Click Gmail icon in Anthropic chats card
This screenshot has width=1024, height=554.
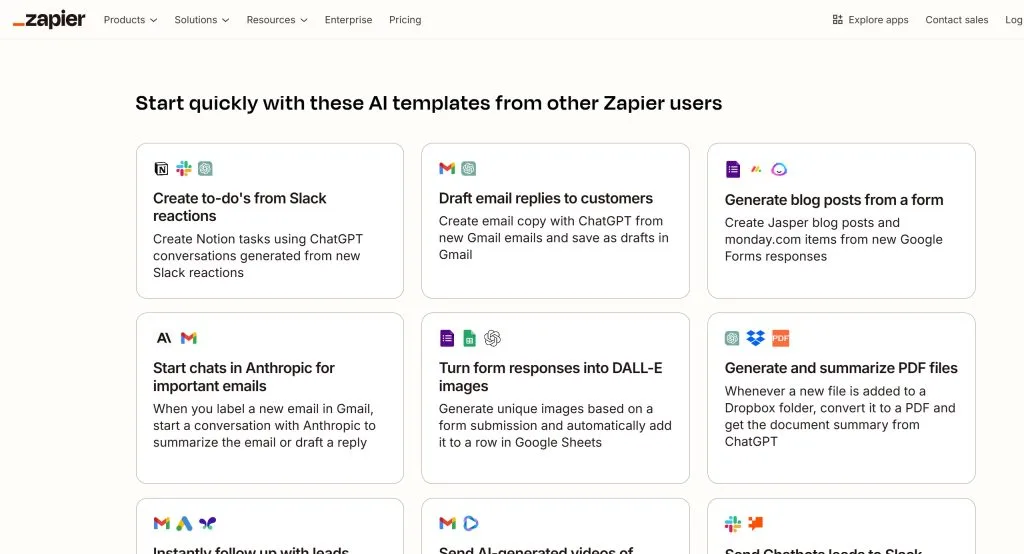pos(189,338)
